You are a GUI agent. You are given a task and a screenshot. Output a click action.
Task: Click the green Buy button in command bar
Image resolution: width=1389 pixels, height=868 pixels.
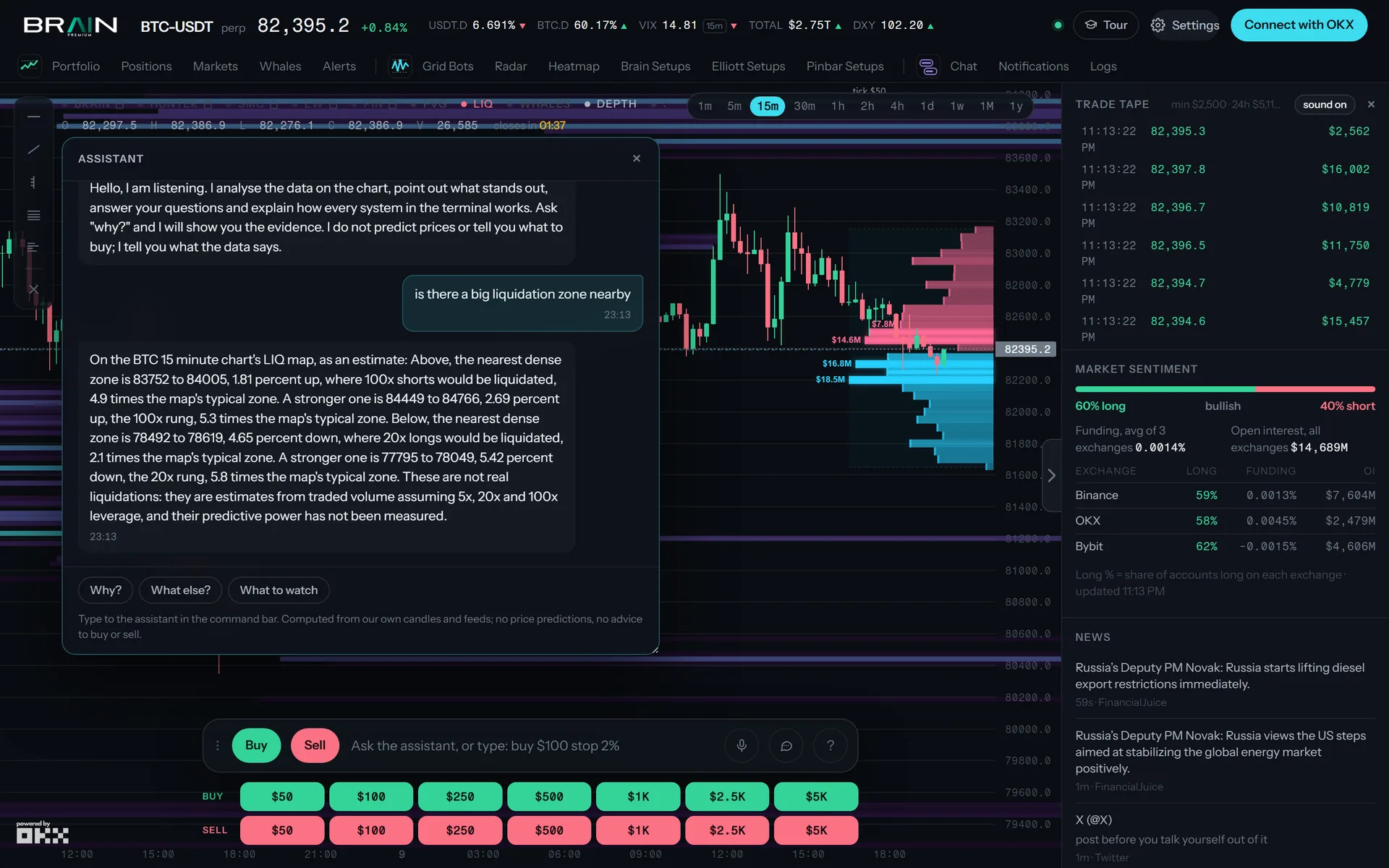[x=256, y=745]
